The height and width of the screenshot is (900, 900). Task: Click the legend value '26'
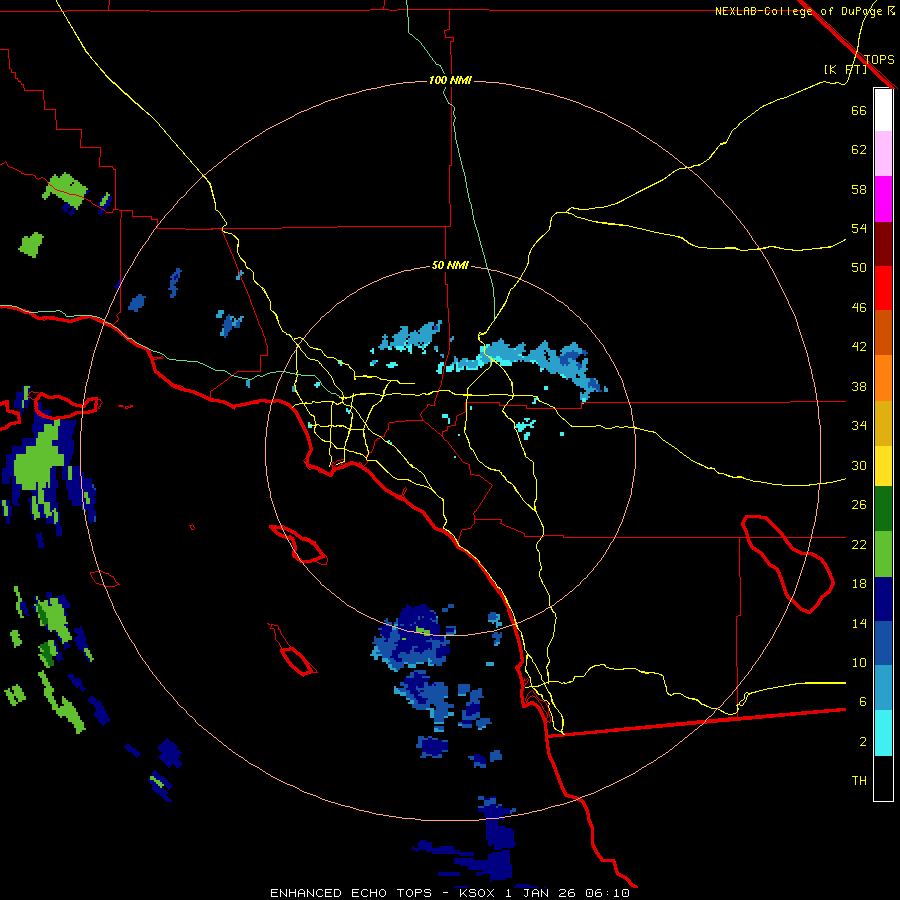[859, 505]
